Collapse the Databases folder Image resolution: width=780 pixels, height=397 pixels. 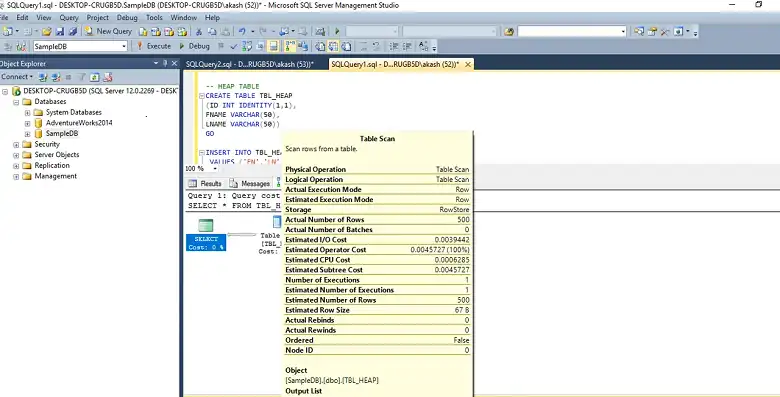(x=16, y=102)
